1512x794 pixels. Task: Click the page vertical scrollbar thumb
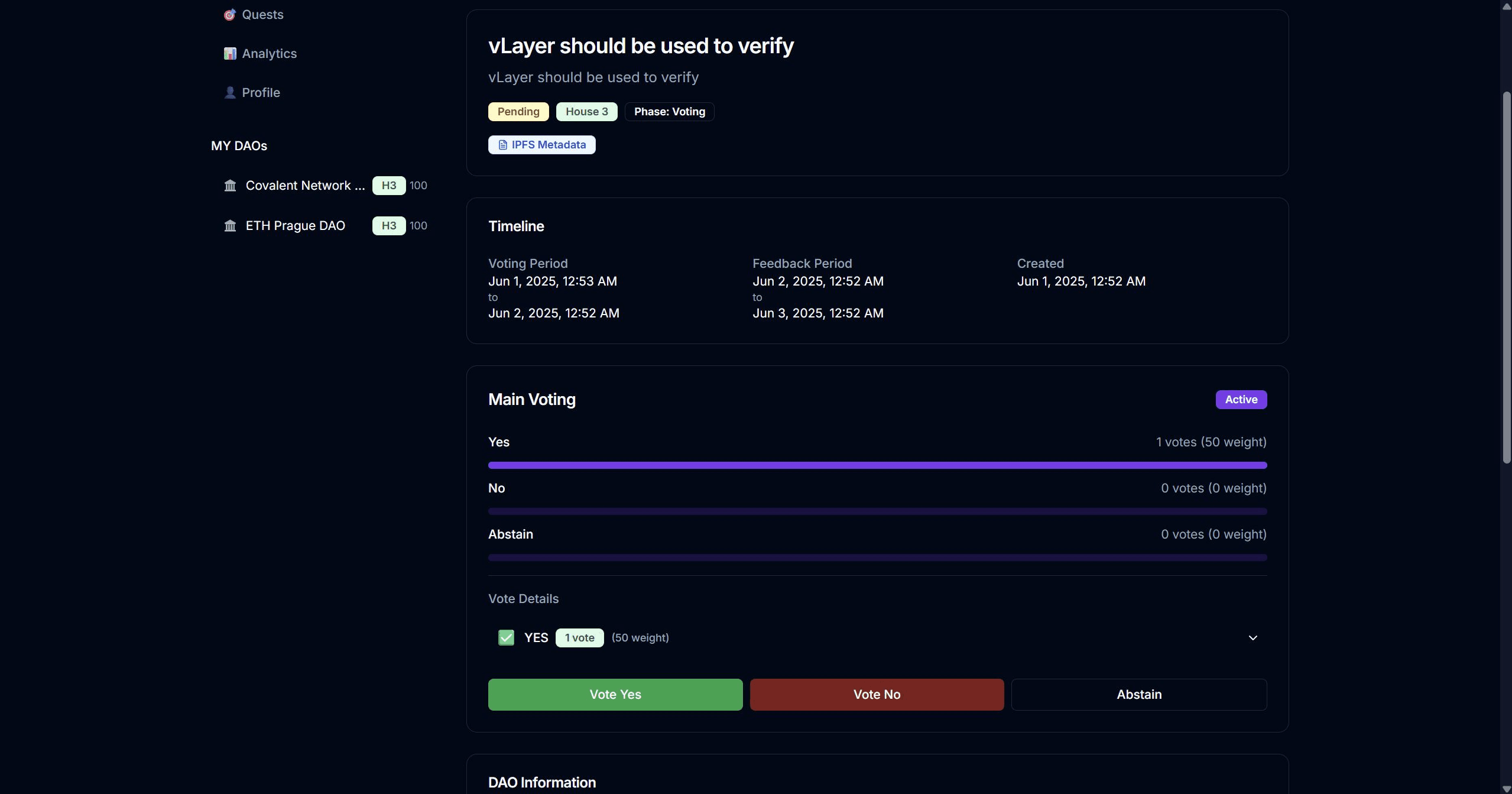coord(1507,278)
